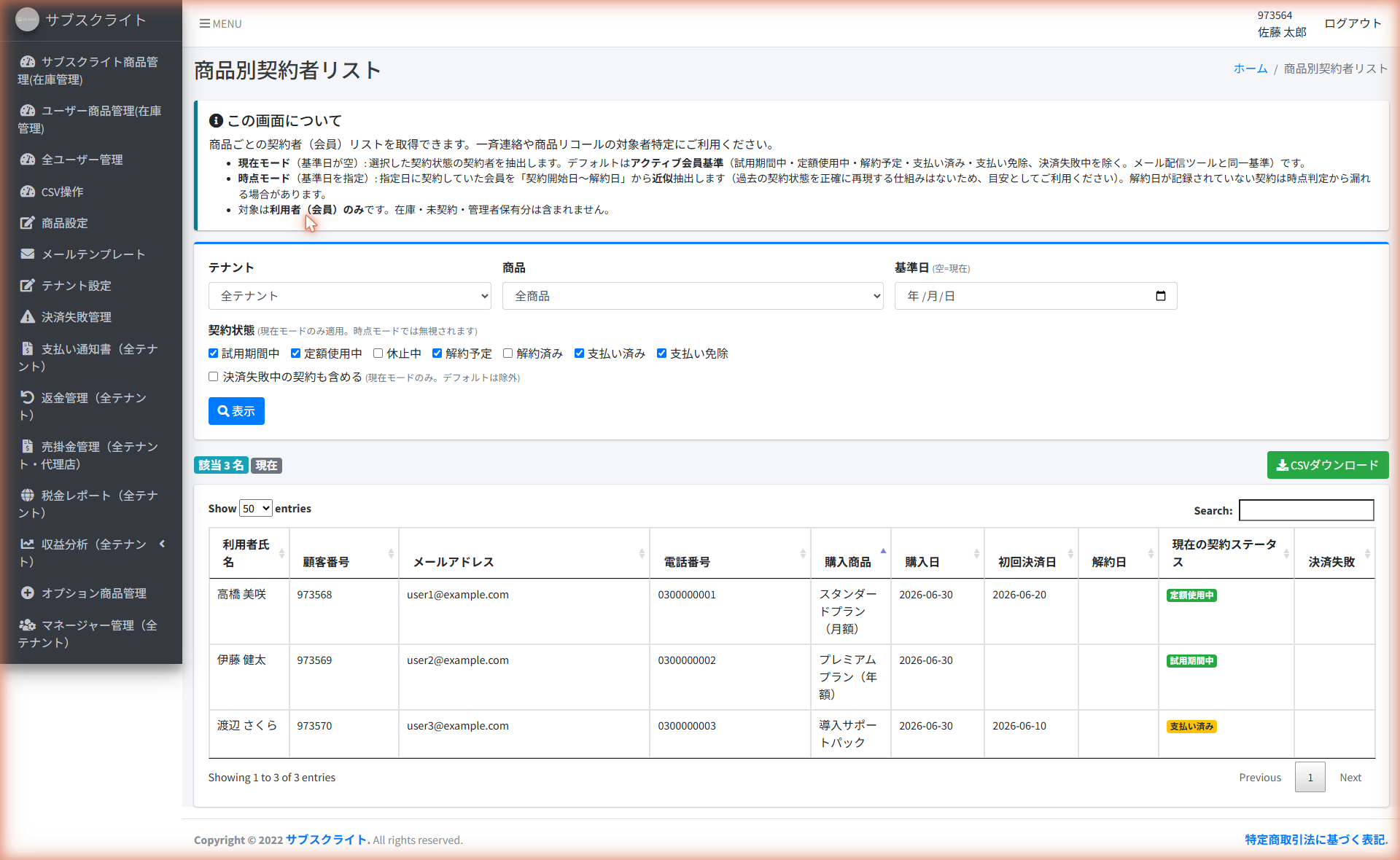Click 全ユーザー管理 sidebar icon
The image size is (1400, 860).
(28, 160)
